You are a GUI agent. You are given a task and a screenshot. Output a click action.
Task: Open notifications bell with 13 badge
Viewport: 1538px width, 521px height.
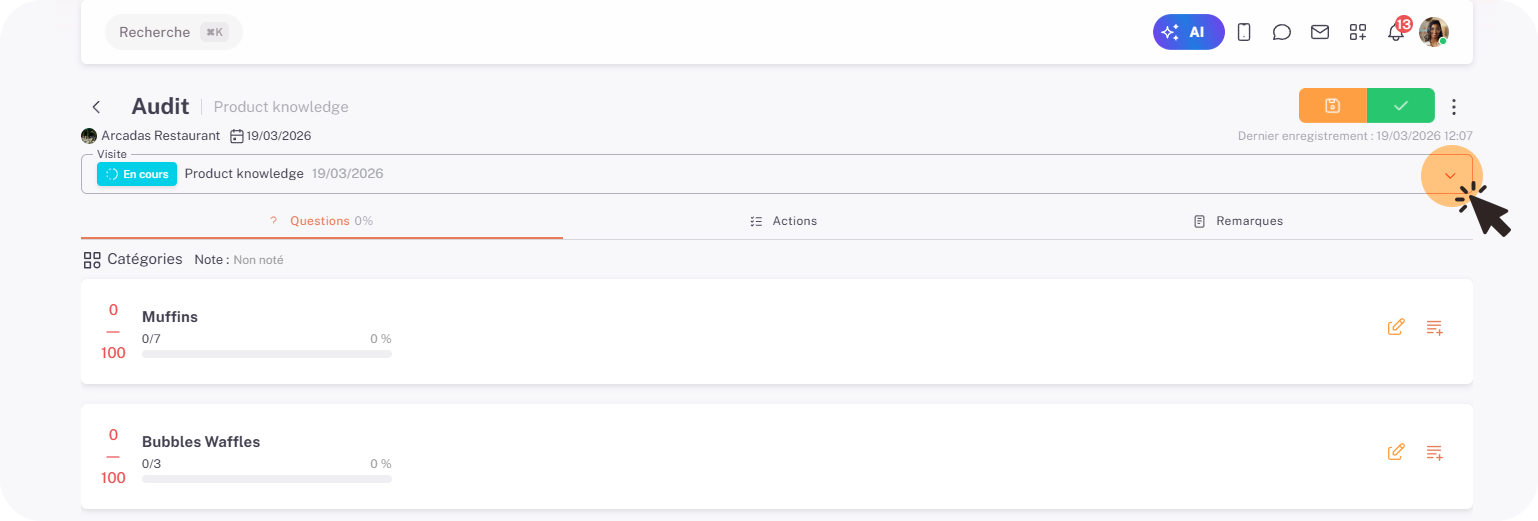(x=1396, y=32)
